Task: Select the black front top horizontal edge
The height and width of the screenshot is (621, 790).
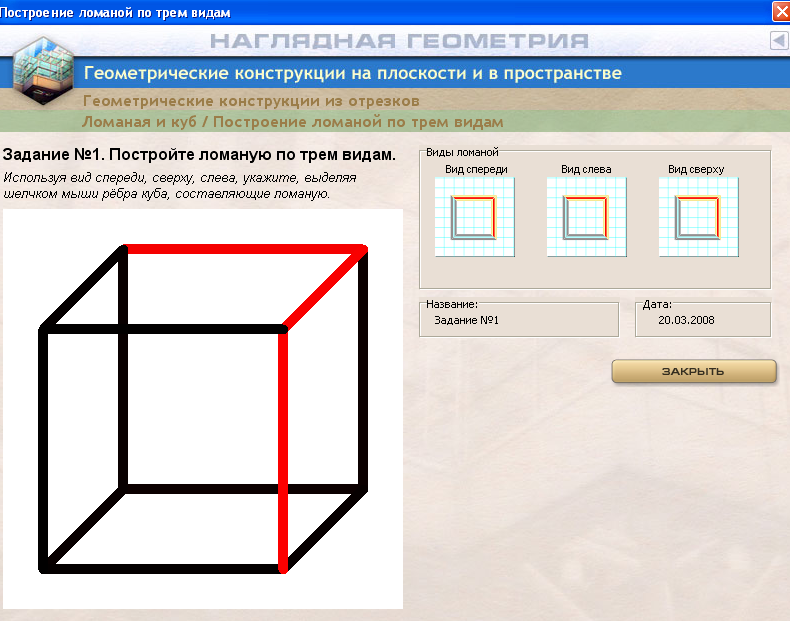Action: pos(163,329)
